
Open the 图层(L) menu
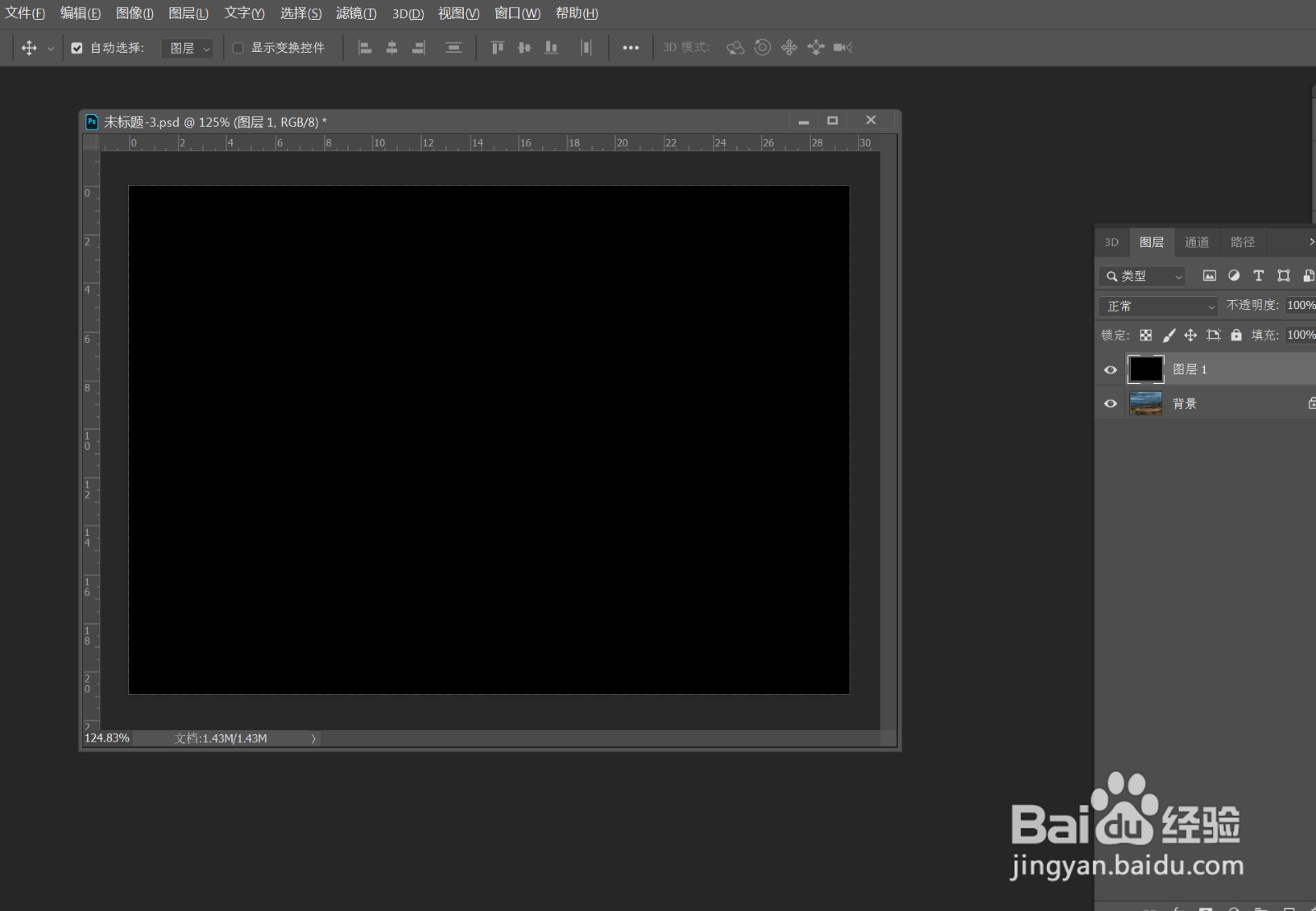pos(188,13)
